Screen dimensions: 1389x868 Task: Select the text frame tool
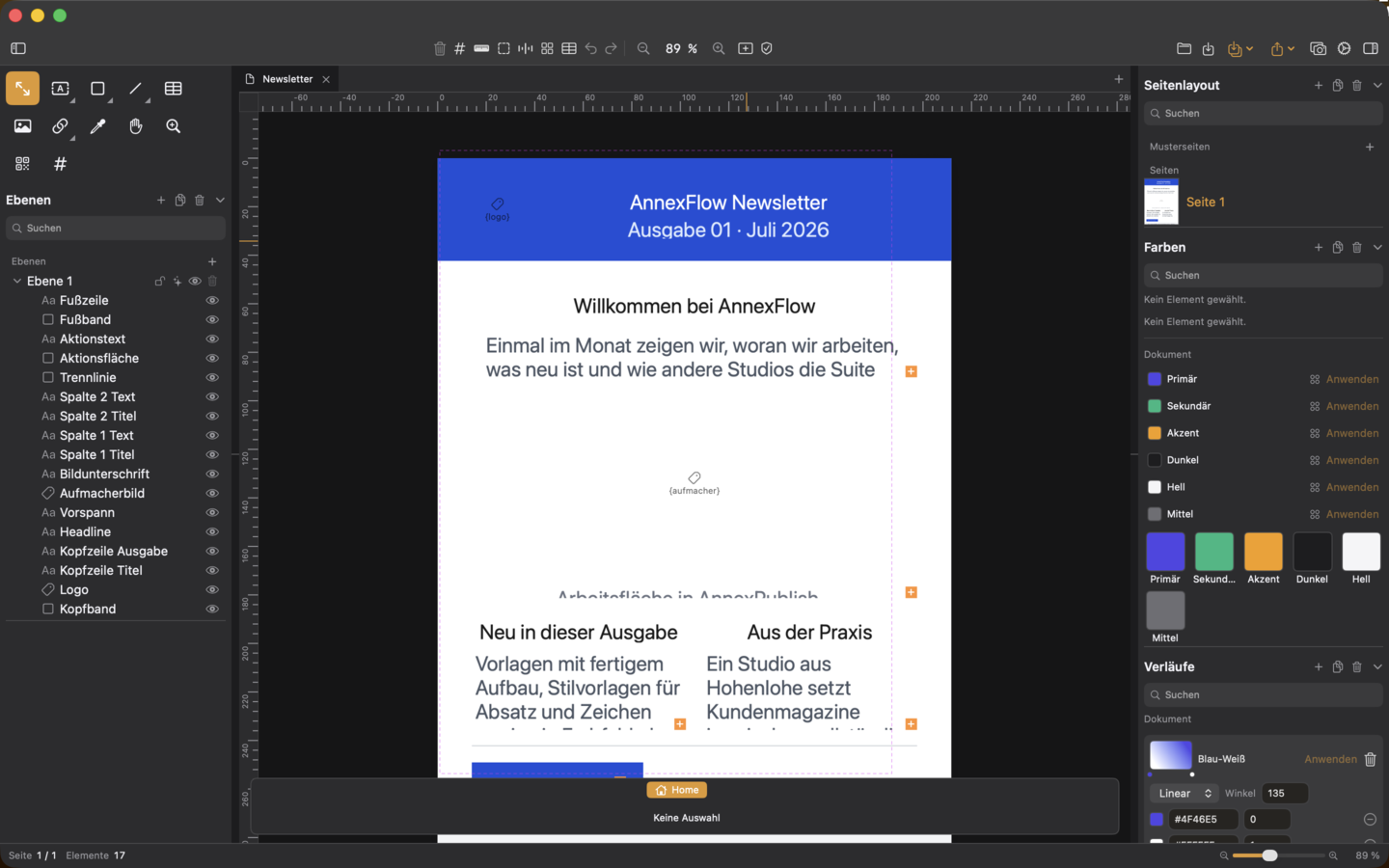tap(61, 89)
